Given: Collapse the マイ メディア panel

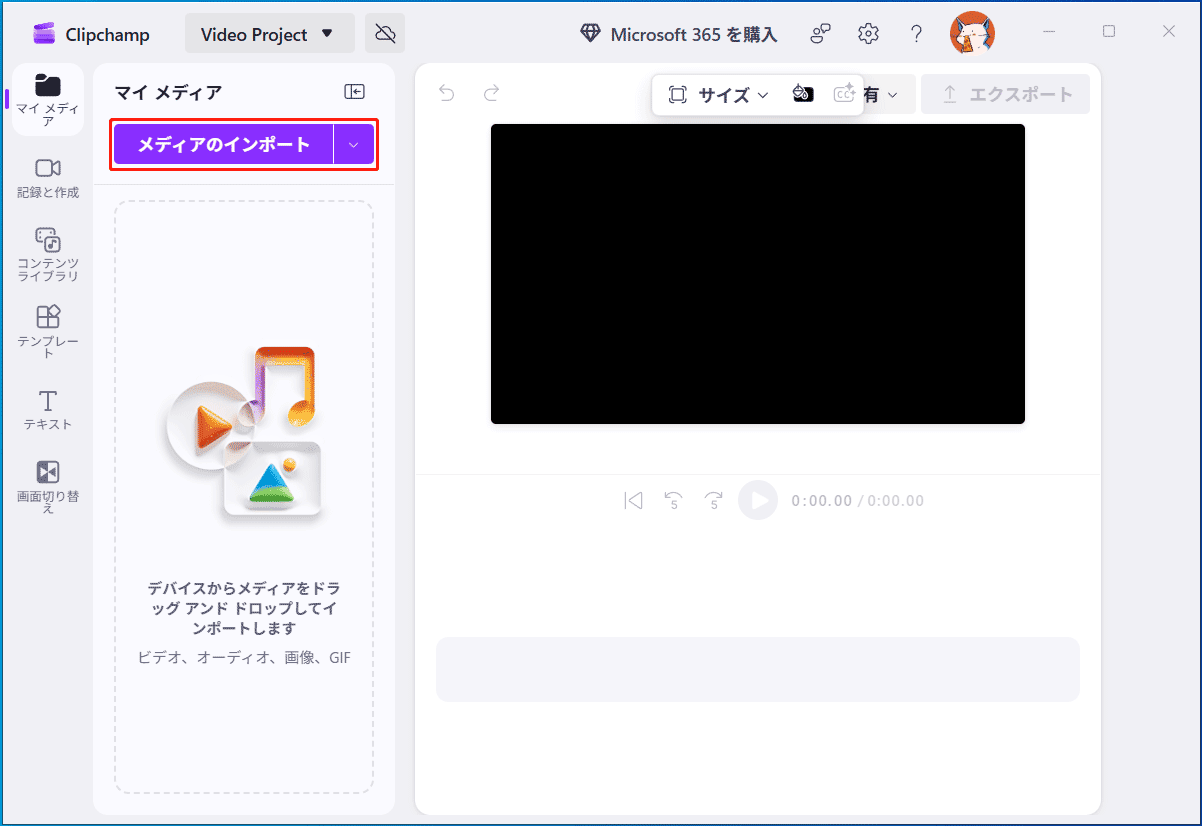Looking at the screenshot, I should coord(354,91).
